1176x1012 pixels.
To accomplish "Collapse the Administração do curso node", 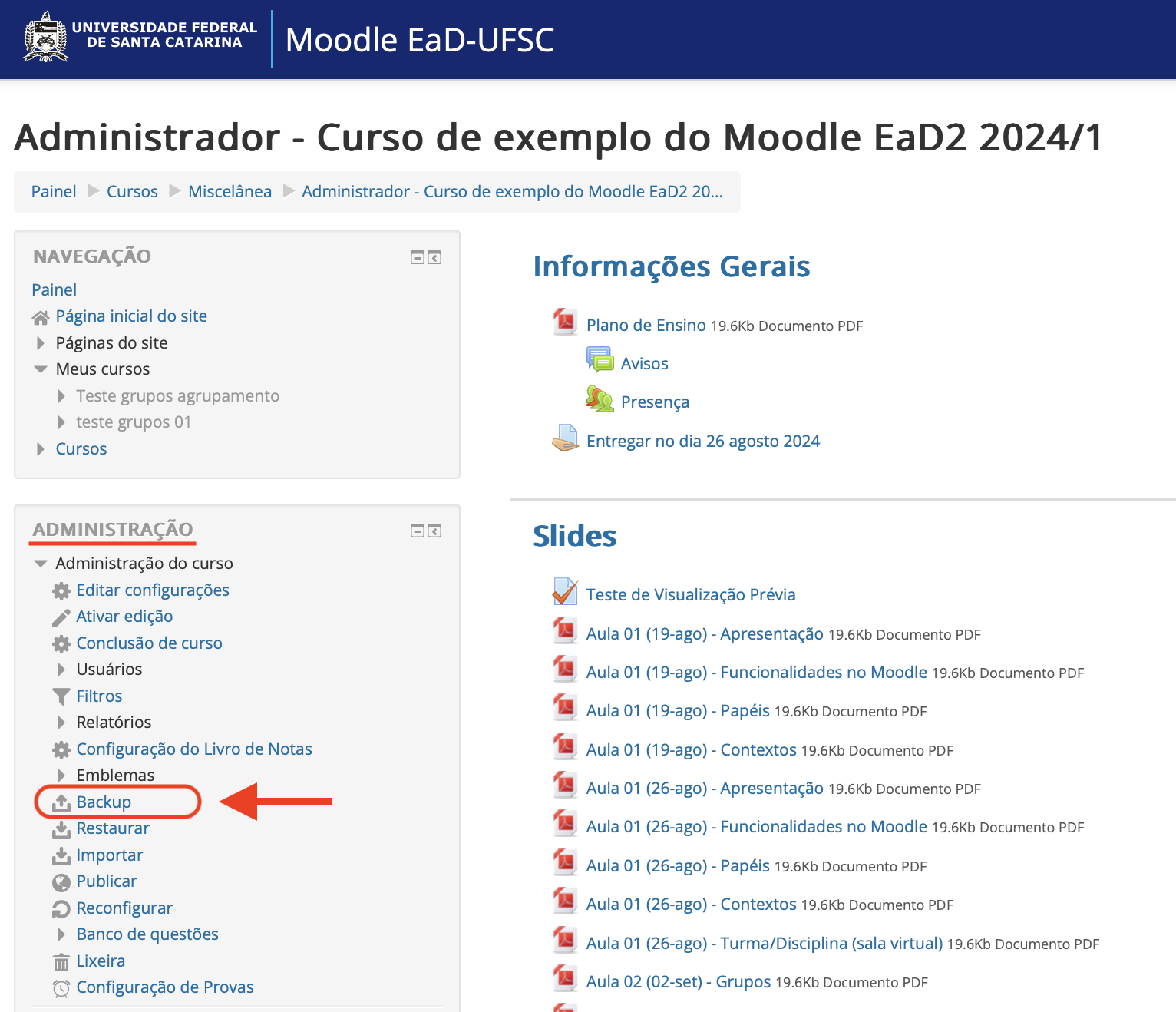I will 41,564.
